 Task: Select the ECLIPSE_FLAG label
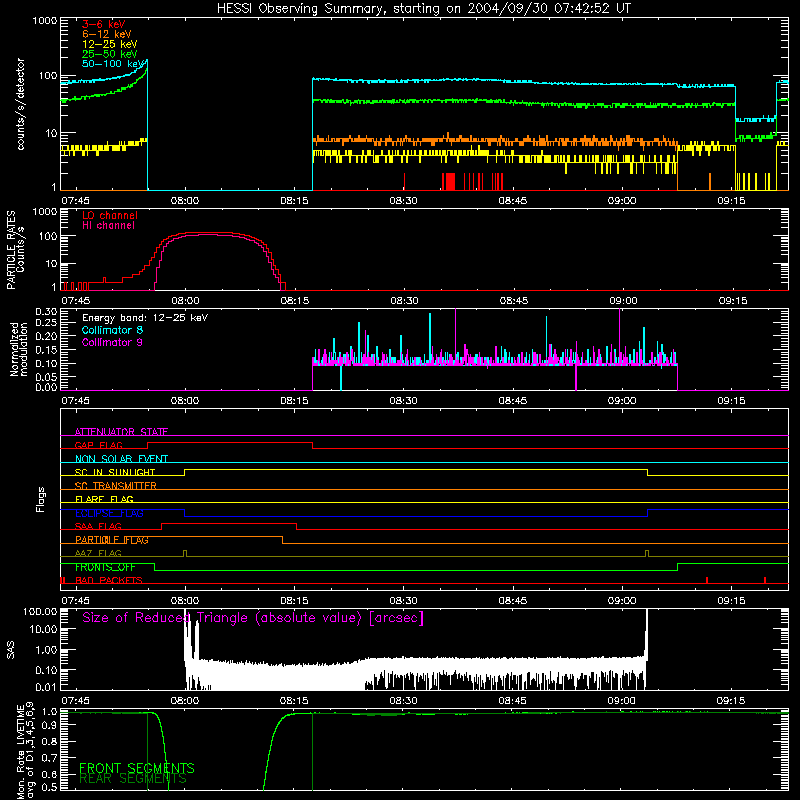pos(109,513)
